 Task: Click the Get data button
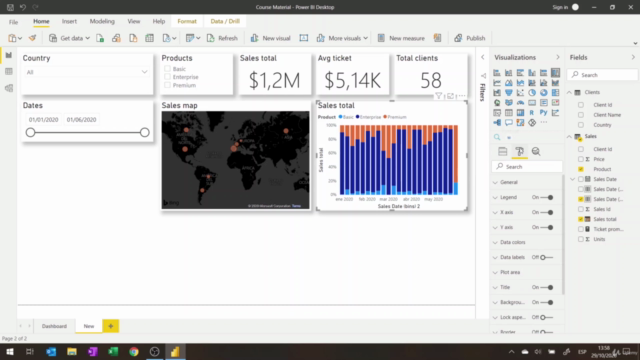[x=69, y=38]
